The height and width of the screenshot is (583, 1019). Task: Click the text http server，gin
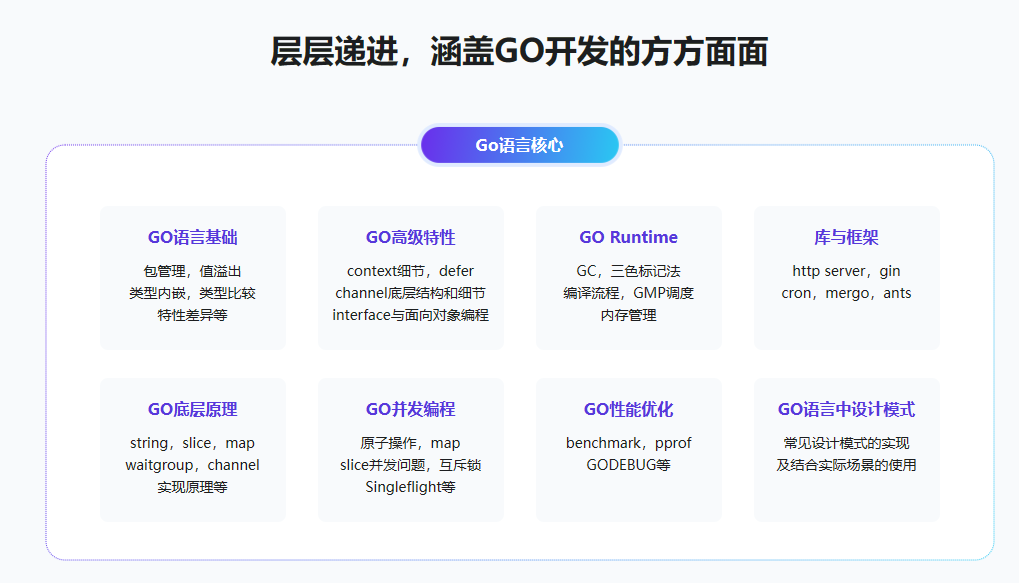coord(846,271)
